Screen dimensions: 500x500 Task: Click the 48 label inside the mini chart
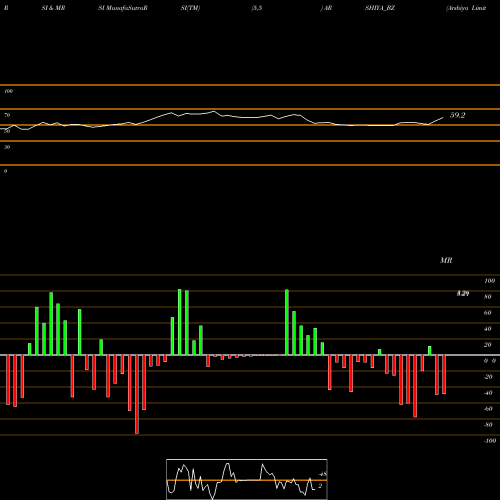(322, 474)
